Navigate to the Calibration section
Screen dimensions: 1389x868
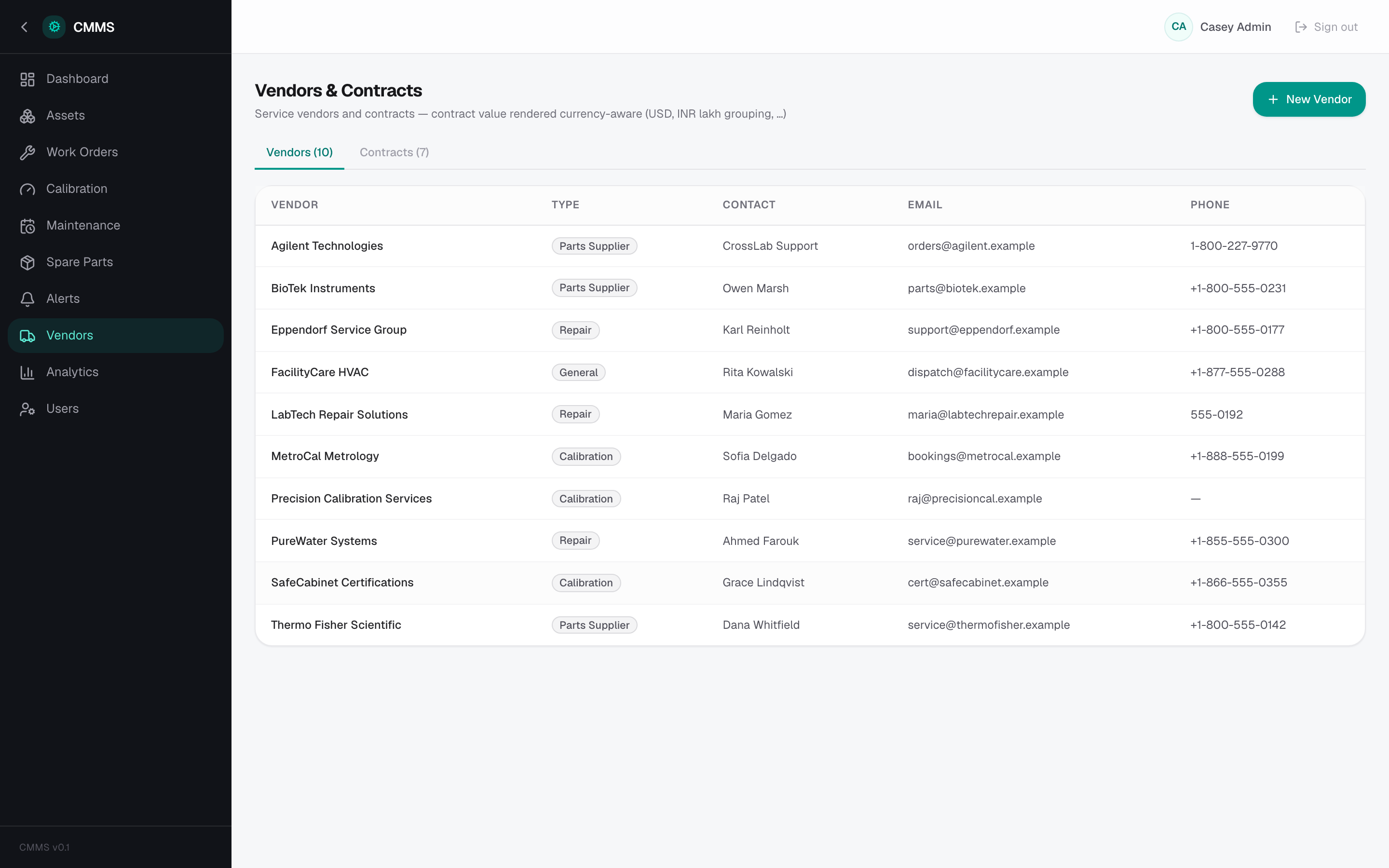(115, 190)
